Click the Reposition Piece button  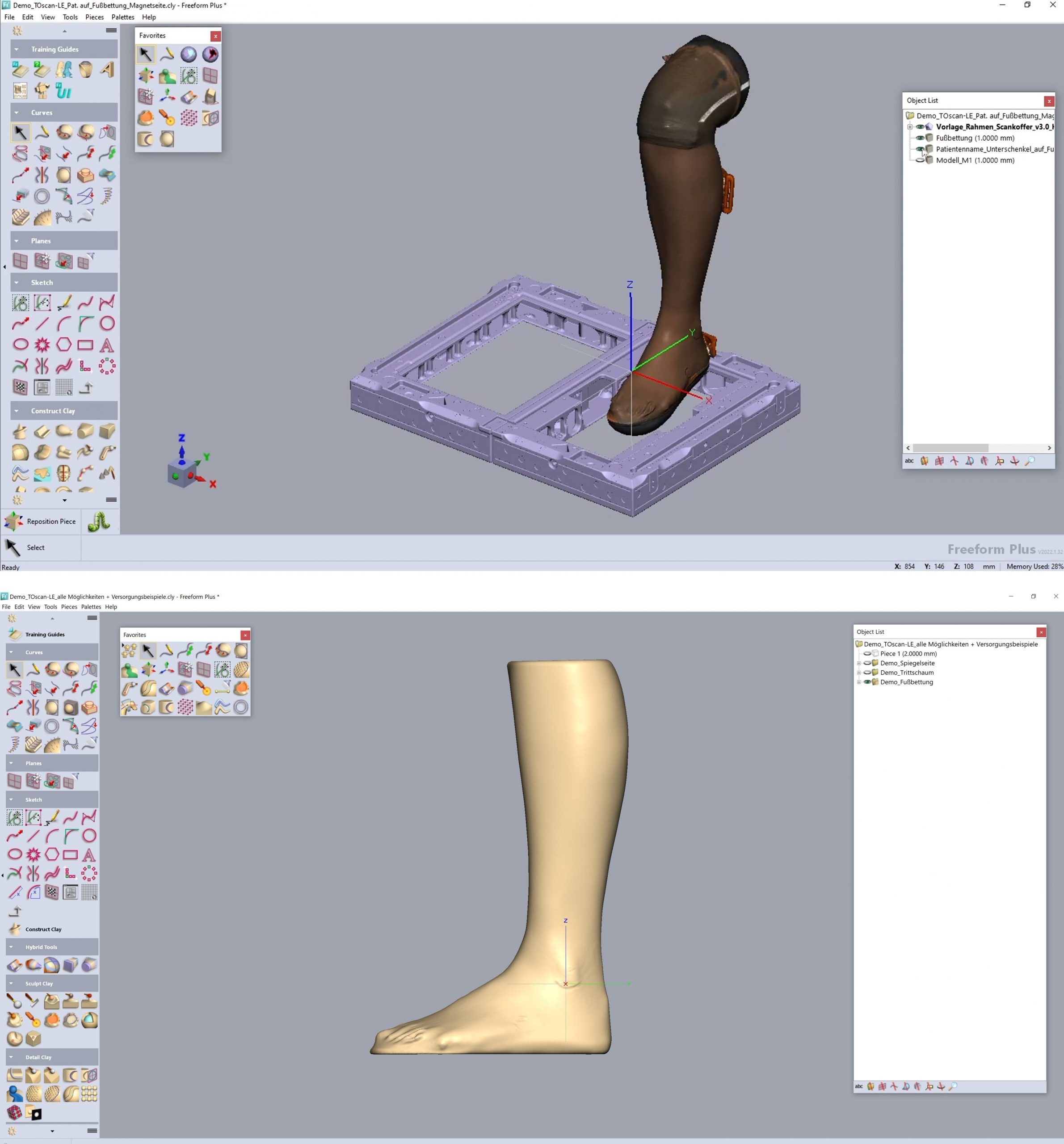click(41, 522)
